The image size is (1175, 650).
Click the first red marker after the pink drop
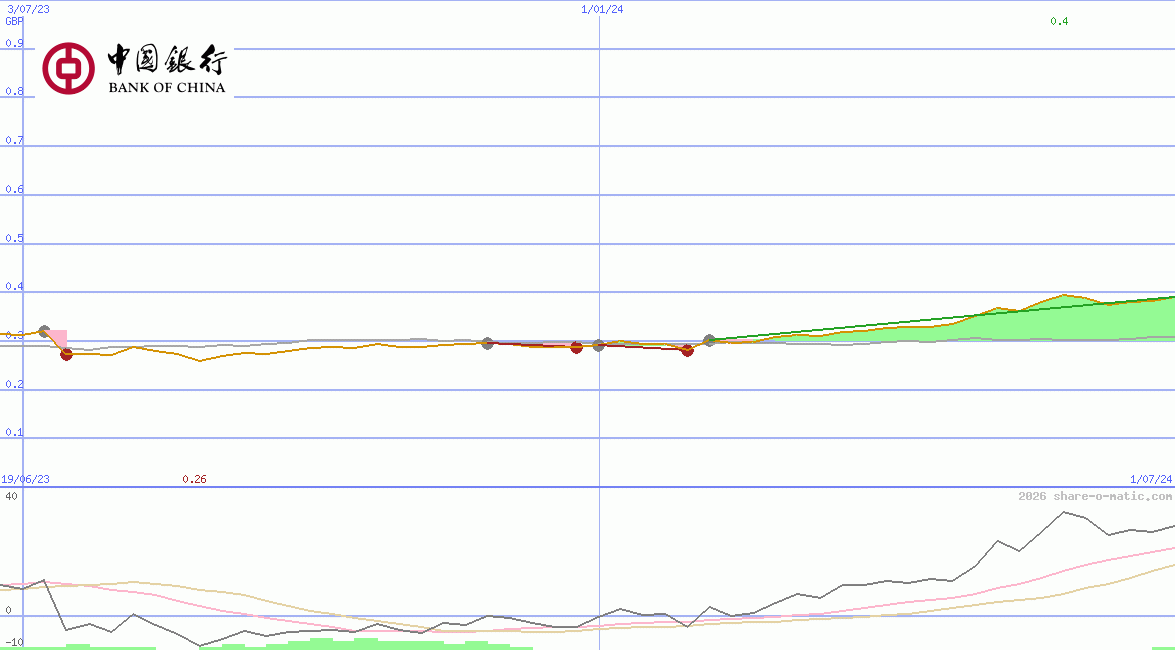click(66, 354)
